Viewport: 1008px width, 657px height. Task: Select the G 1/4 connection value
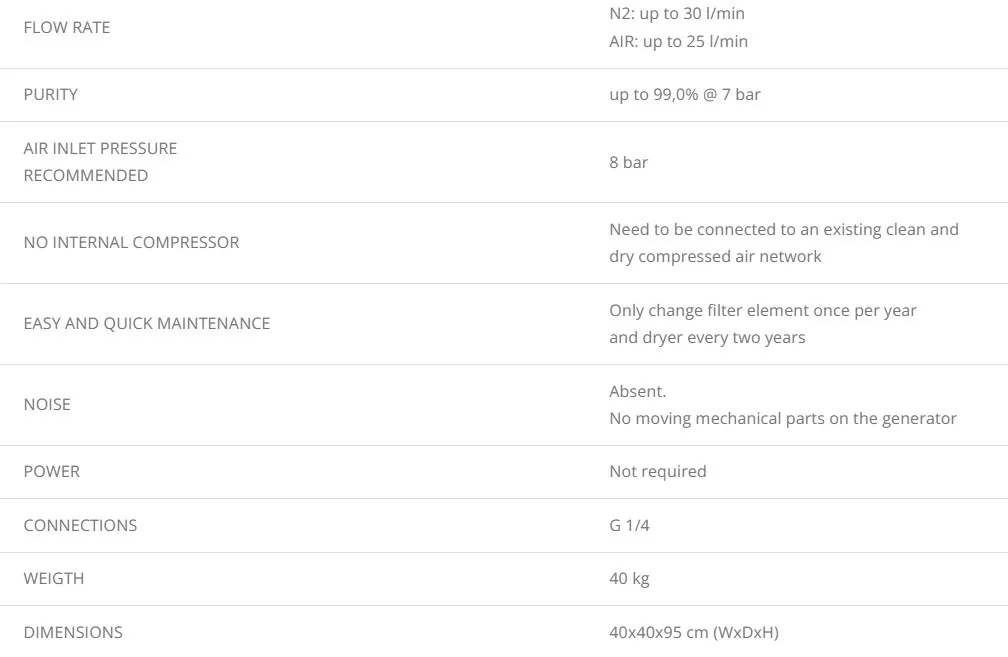pyautogui.click(x=630, y=525)
